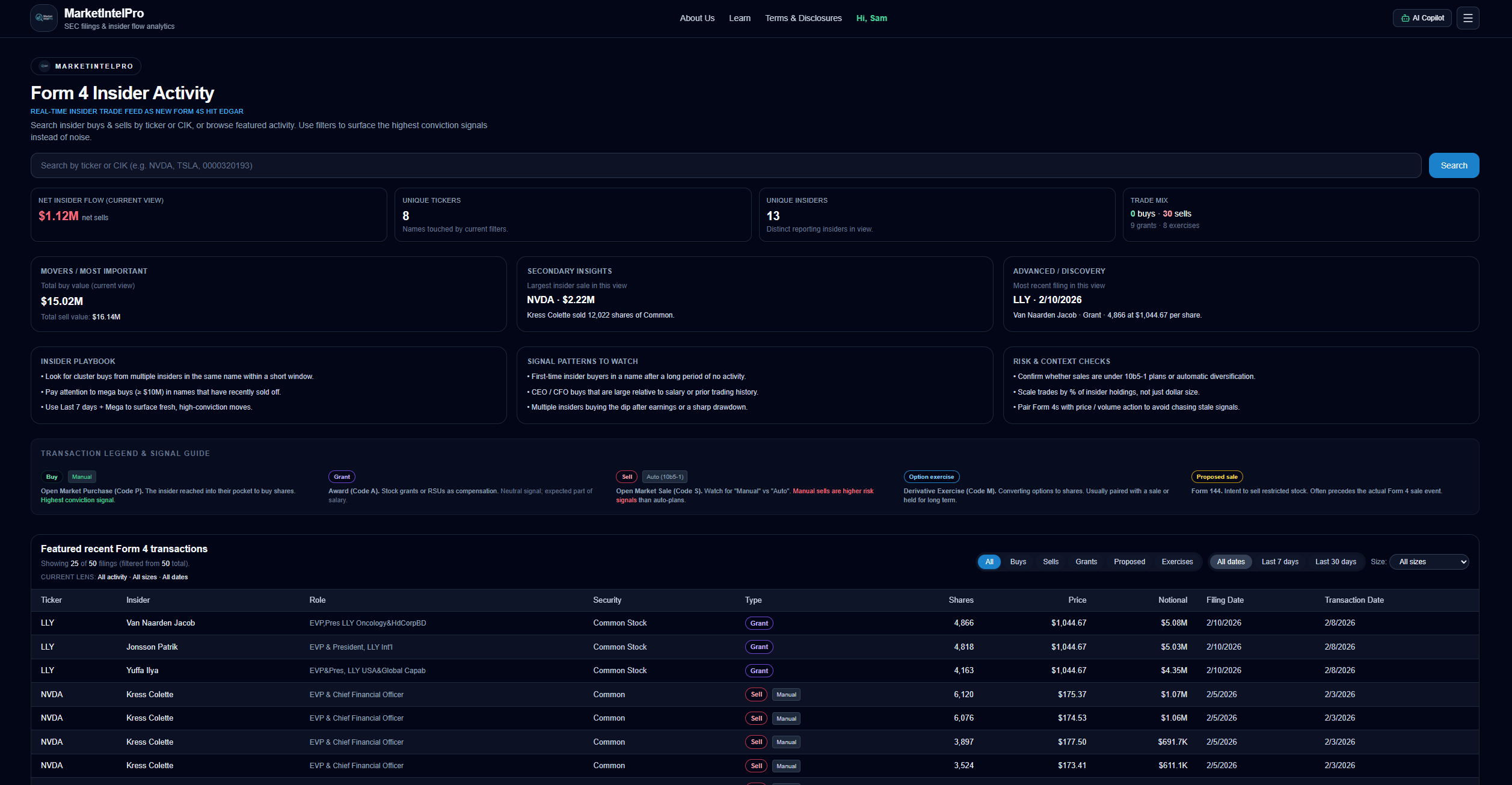Click the Grant badge in Jonsson Patrik row
Image resolution: width=1512 pixels, height=785 pixels.
[x=758, y=647]
